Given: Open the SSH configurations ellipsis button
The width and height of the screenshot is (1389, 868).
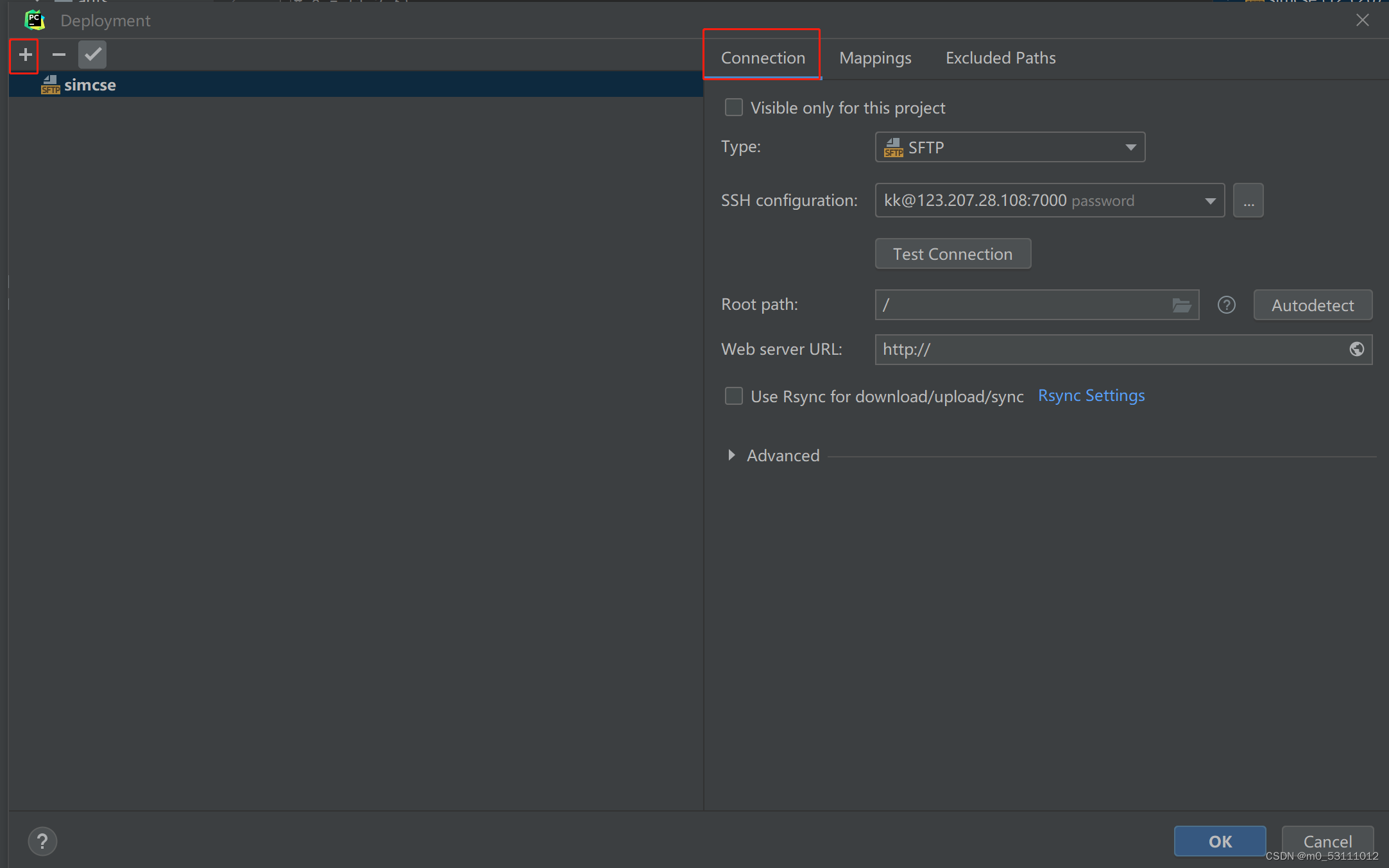Looking at the screenshot, I should [1248, 201].
